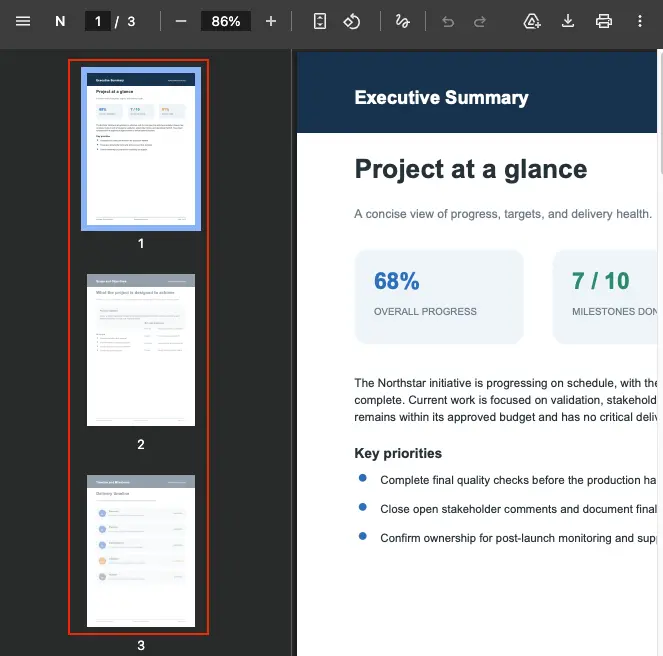Click the page label 2 under thumbnail
Viewport: 663px width, 656px height.
pyautogui.click(x=141, y=445)
